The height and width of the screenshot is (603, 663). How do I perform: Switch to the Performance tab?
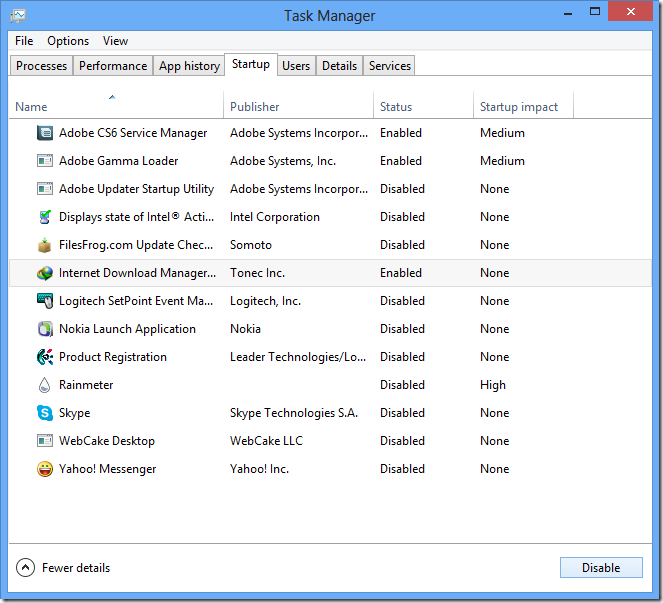click(113, 66)
